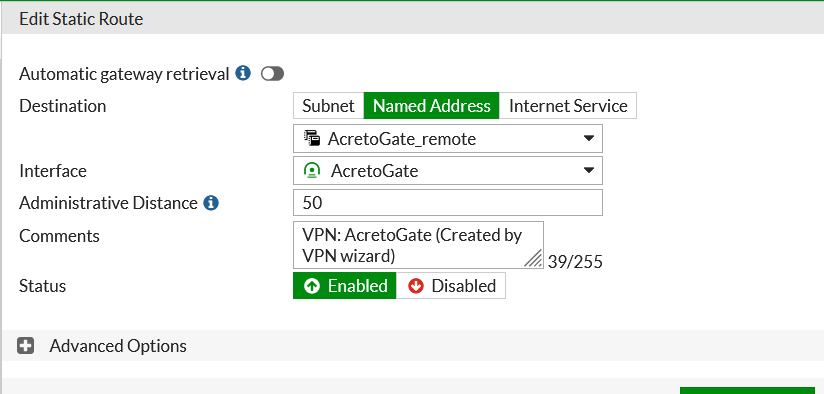Set Status to Disabled
Screen dimensions: 824x394
(451, 286)
